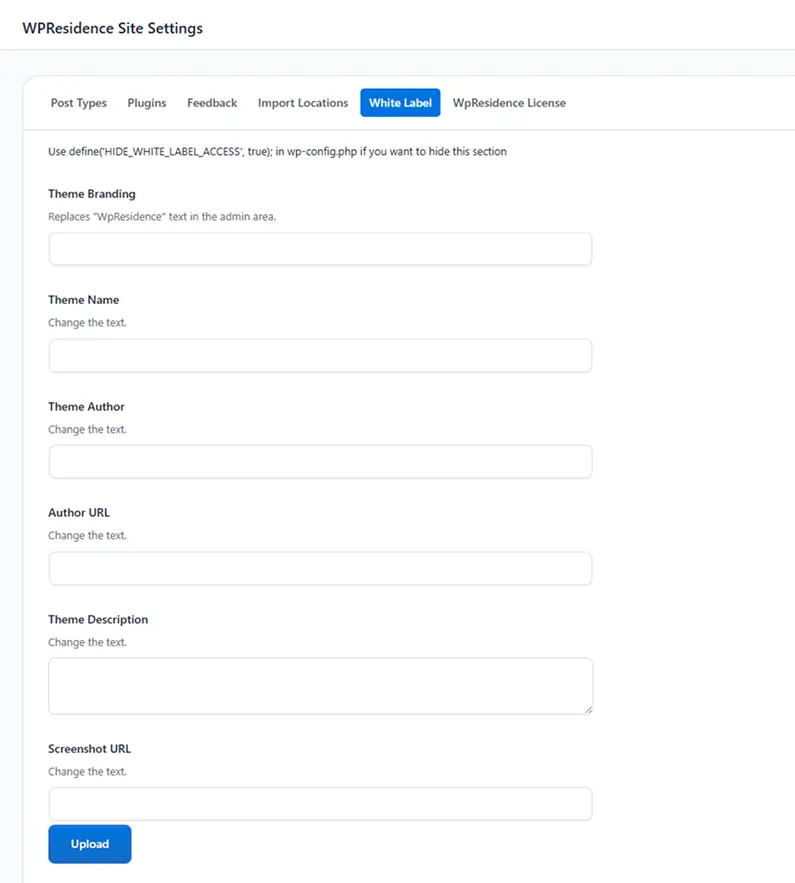Switch to the Plugins tab
This screenshot has width=795, height=883.
coord(147,103)
